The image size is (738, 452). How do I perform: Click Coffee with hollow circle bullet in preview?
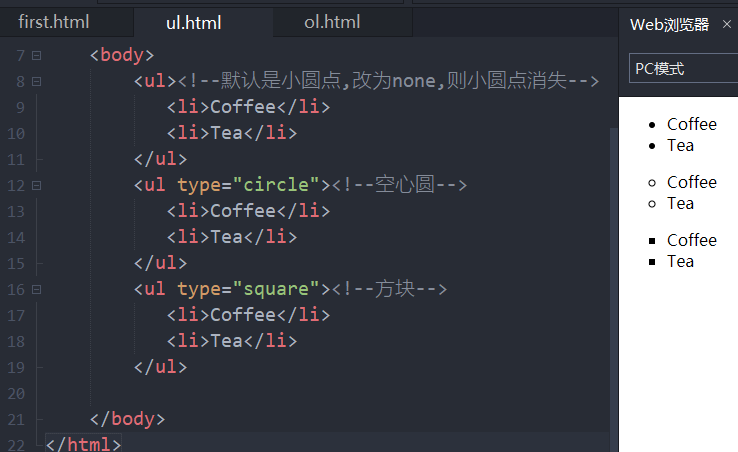click(x=691, y=182)
